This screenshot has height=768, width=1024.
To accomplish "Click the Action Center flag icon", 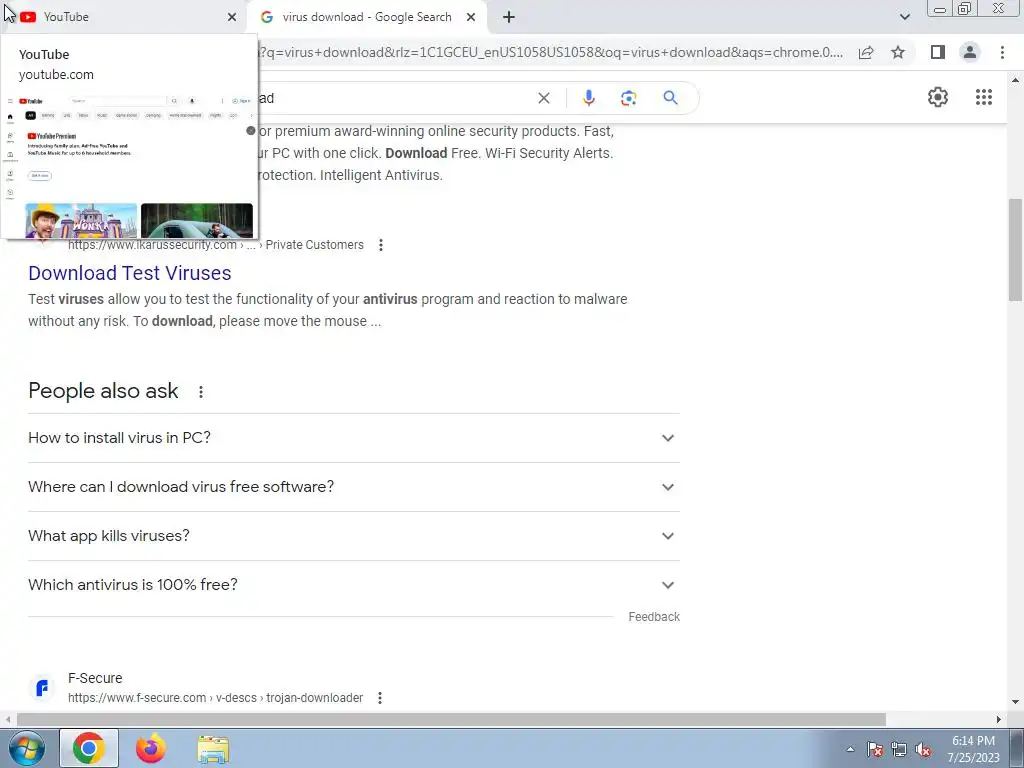I will coord(875,749).
